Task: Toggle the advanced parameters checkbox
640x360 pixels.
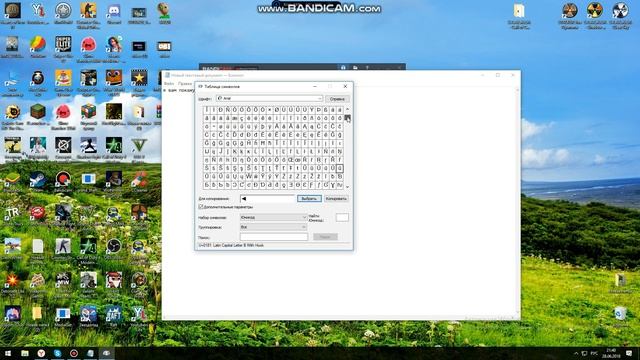Action: [201, 207]
